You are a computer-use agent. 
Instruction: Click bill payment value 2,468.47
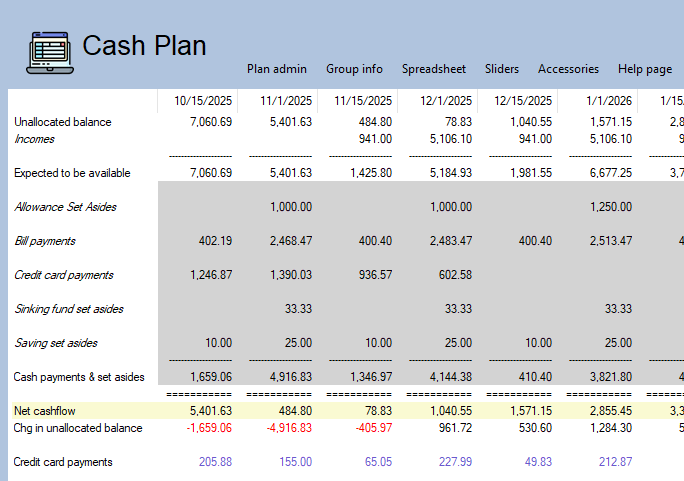coord(291,241)
